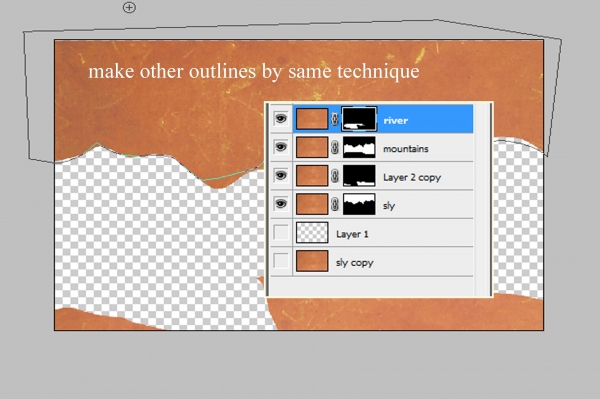Select the river layer image thumbnail
This screenshot has width=600, height=399.
click(x=312, y=119)
